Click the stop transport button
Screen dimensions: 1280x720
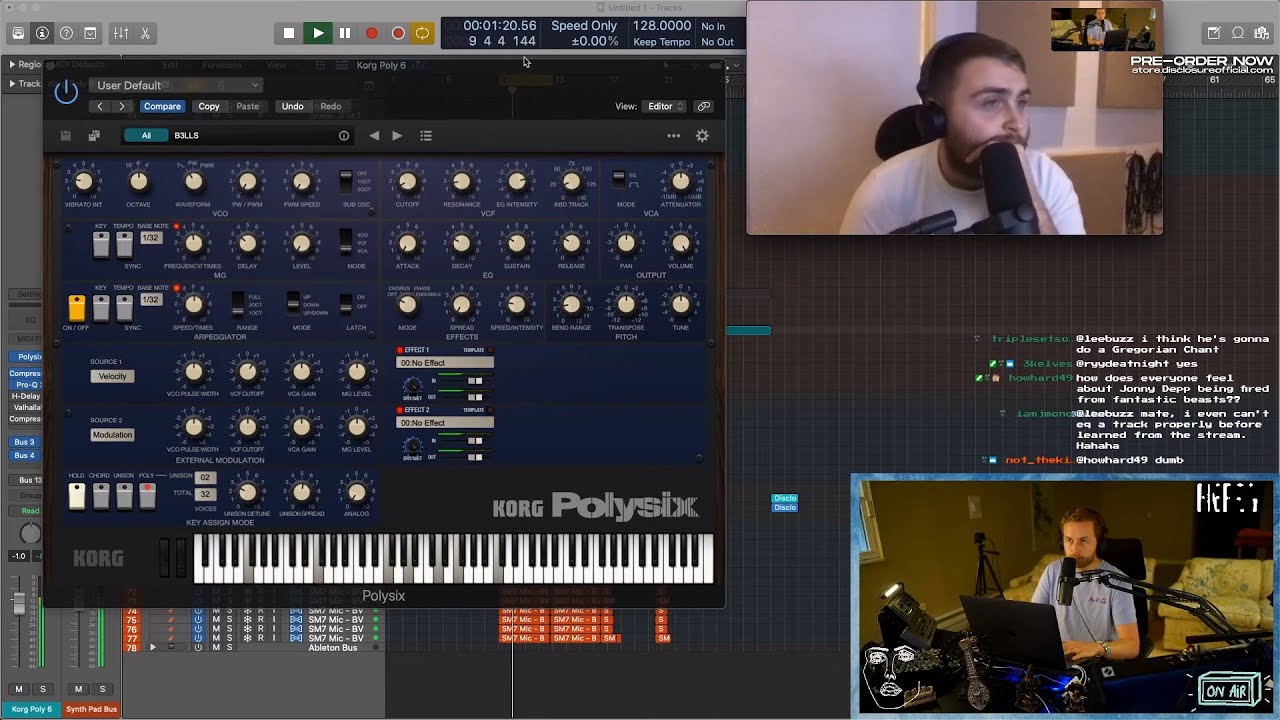click(289, 33)
